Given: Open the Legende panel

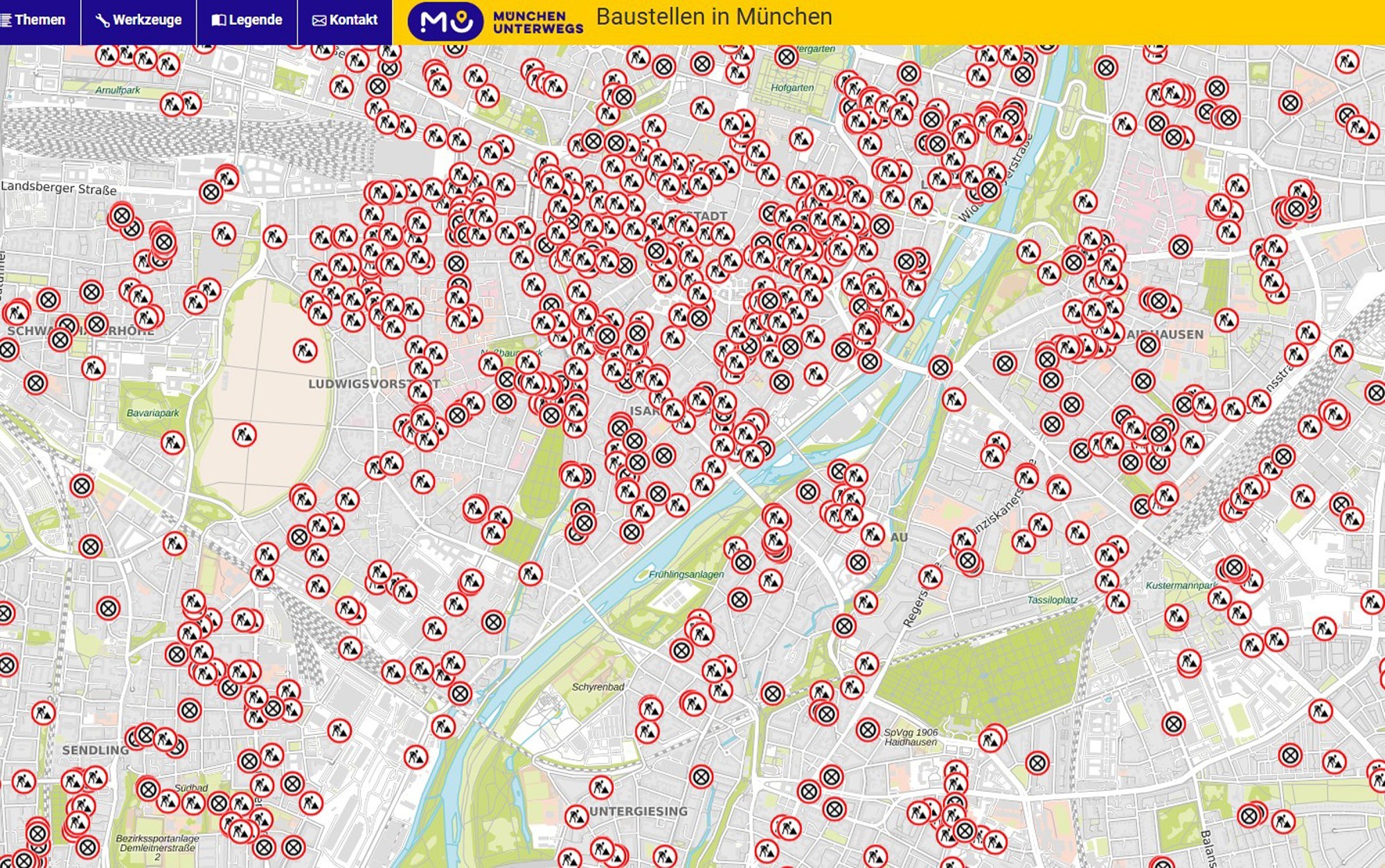Looking at the screenshot, I should click(x=247, y=20).
